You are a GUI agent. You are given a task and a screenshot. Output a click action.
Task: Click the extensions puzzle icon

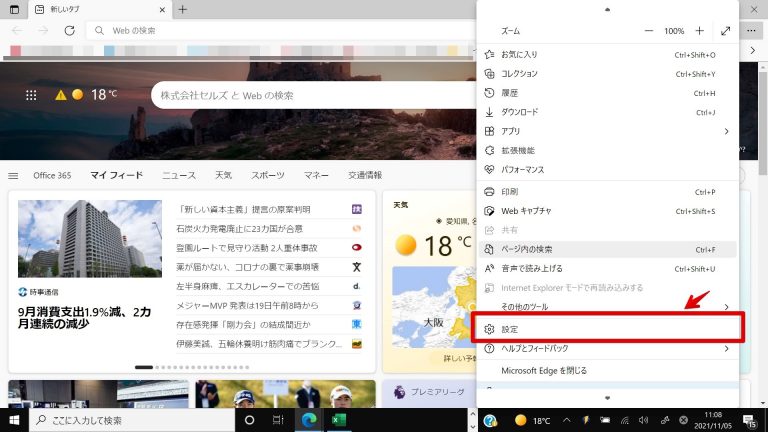[x=489, y=150]
